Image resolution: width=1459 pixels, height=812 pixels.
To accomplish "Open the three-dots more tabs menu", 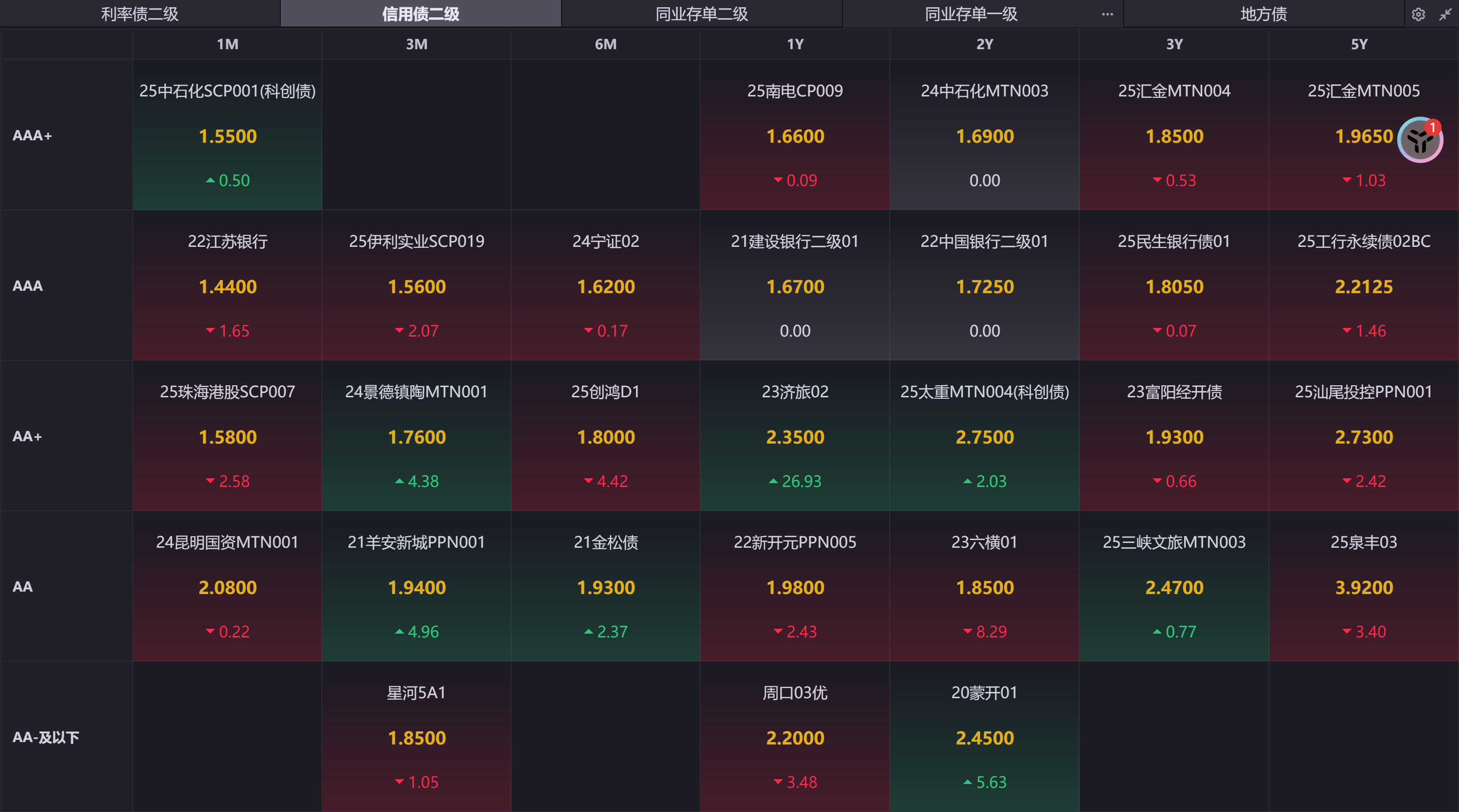I will point(1107,14).
